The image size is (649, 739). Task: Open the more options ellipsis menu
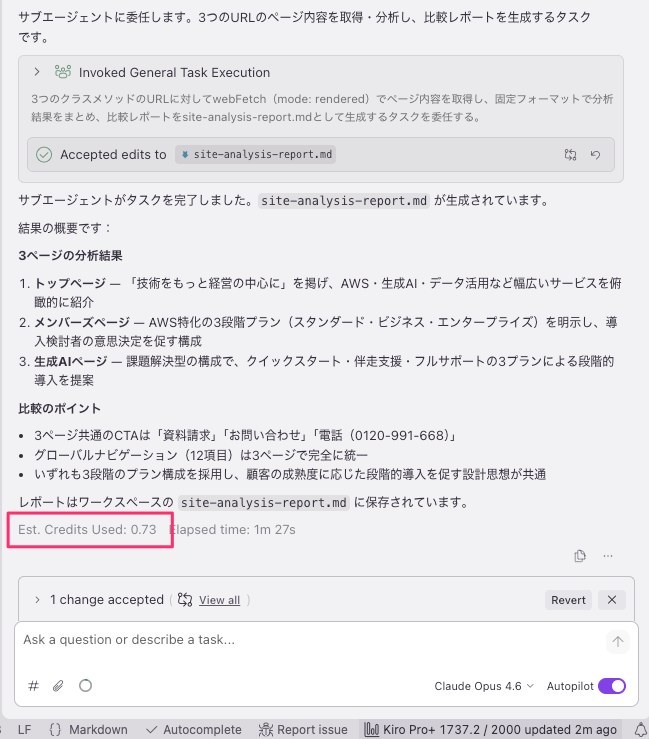[608, 556]
